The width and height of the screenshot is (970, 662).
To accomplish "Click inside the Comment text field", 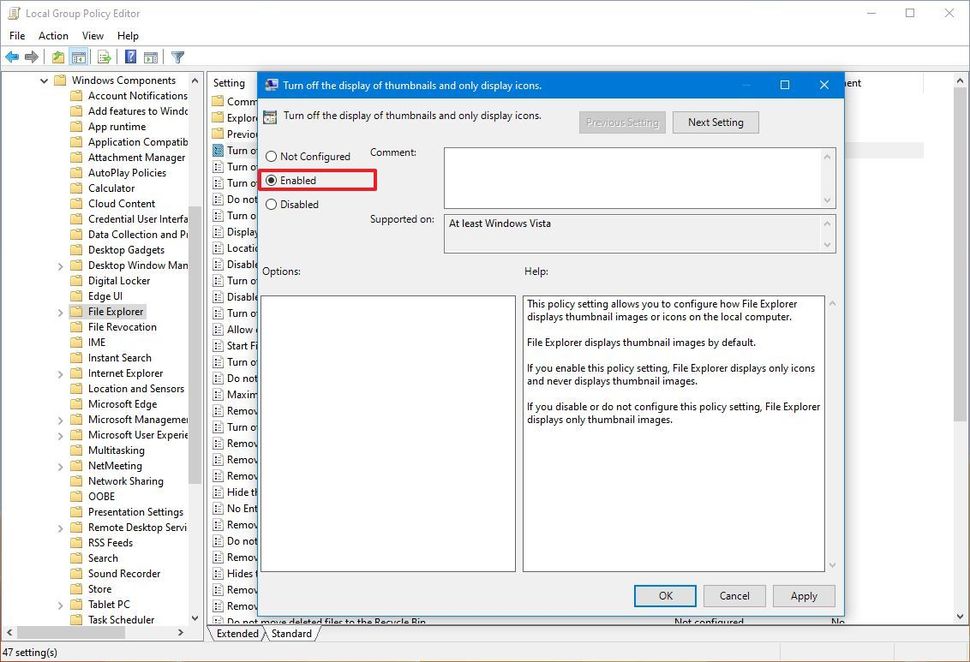I will point(630,178).
